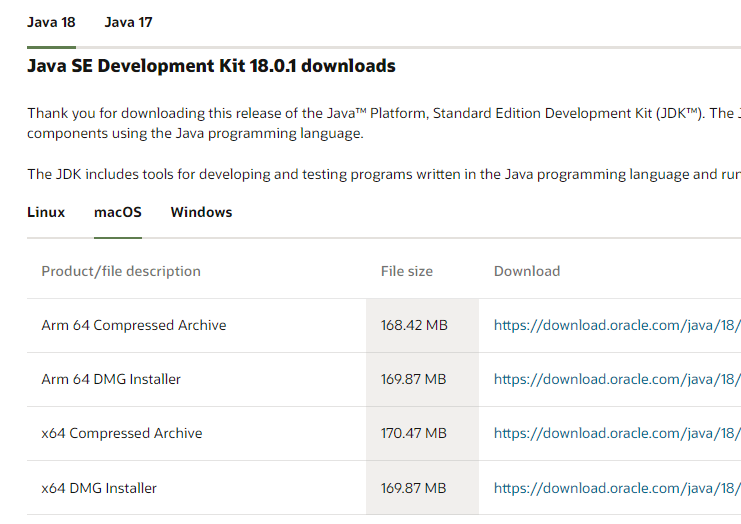
Task: Click 'Java SE Development Kit 18.0.1 downloads' heading
Action: pos(211,66)
